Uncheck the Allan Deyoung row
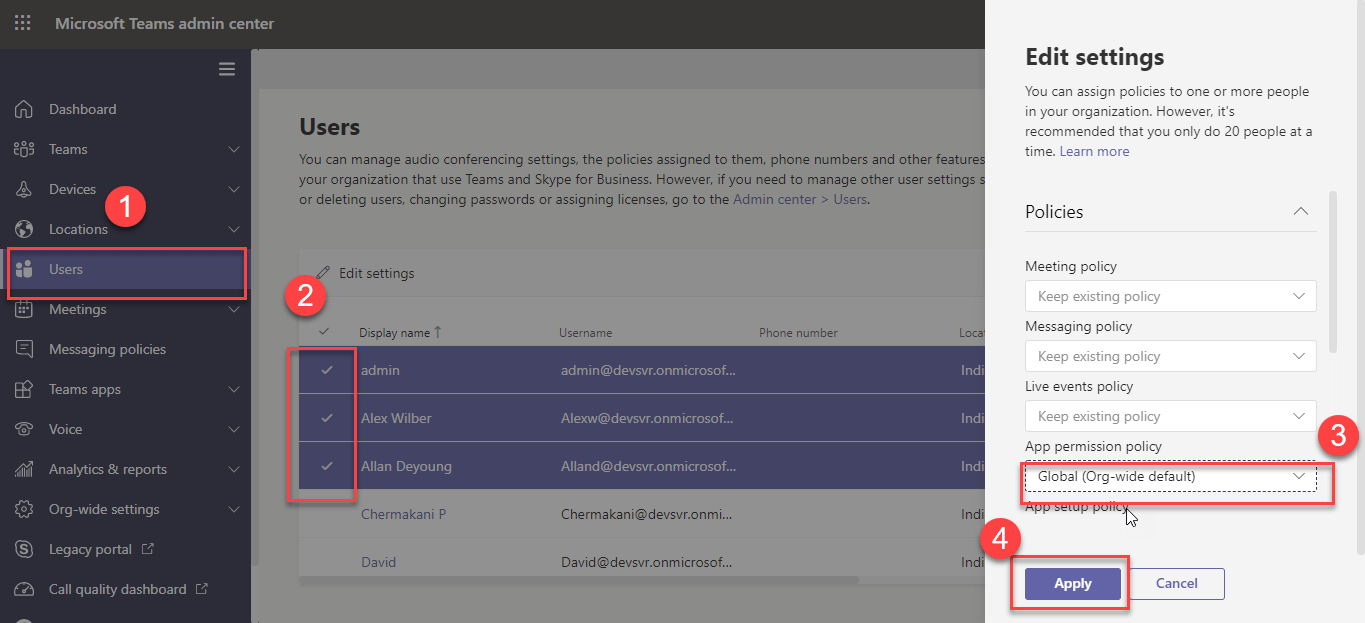The height and width of the screenshot is (623, 1365). tap(326, 466)
